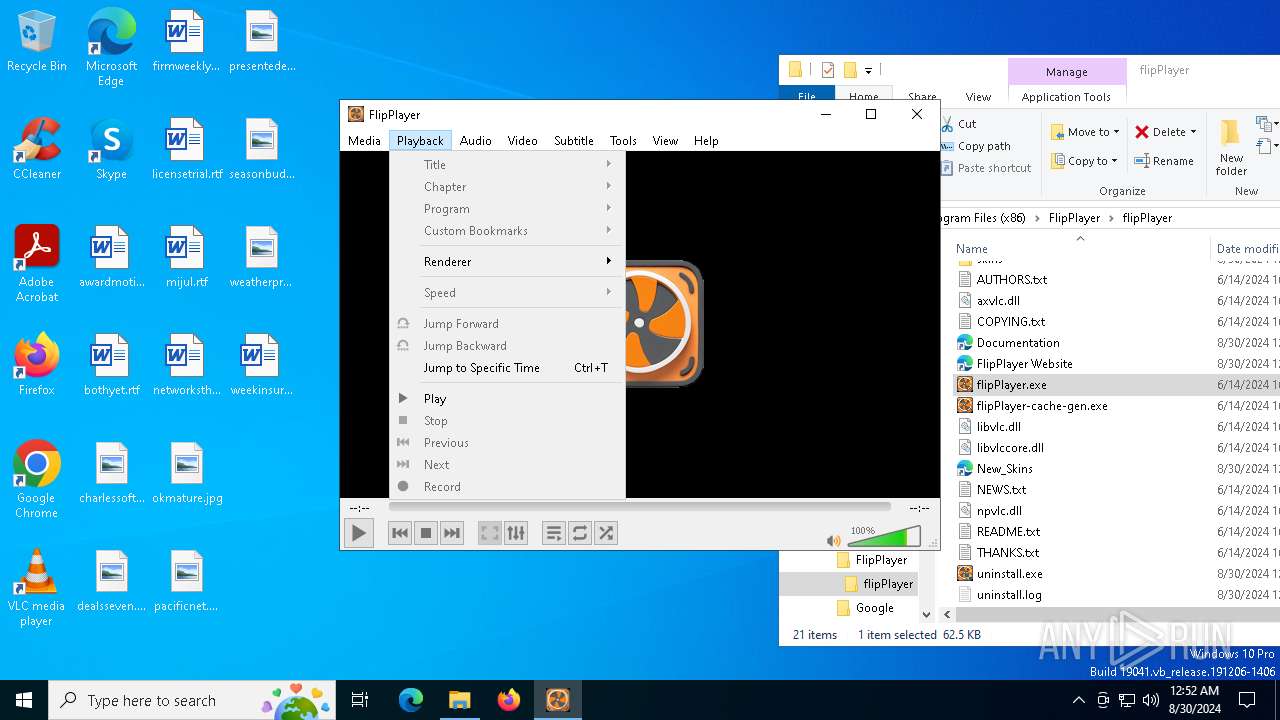
Task: Select Record in Playback menu
Action: [x=507, y=487]
